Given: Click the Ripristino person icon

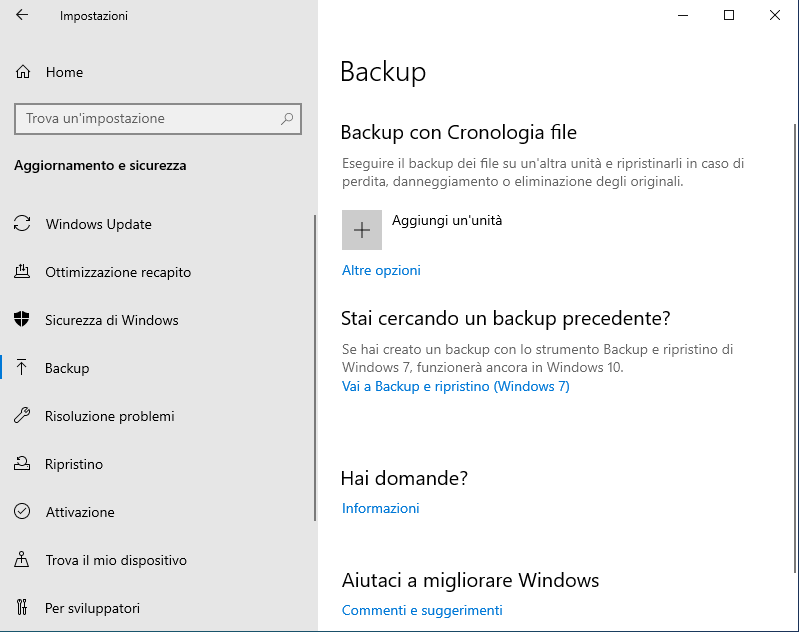Looking at the screenshot, I should [22, 464].
